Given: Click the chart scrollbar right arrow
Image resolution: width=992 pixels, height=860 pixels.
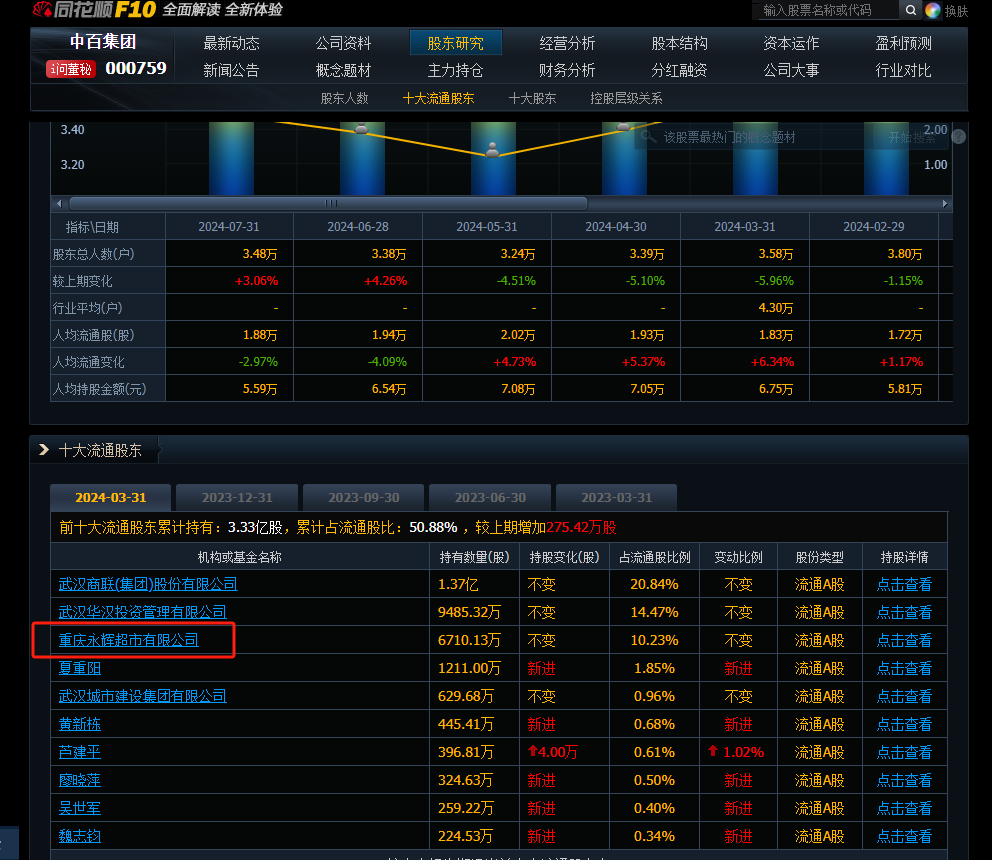Looking at the screenshot, I should (x=945, y=204).
